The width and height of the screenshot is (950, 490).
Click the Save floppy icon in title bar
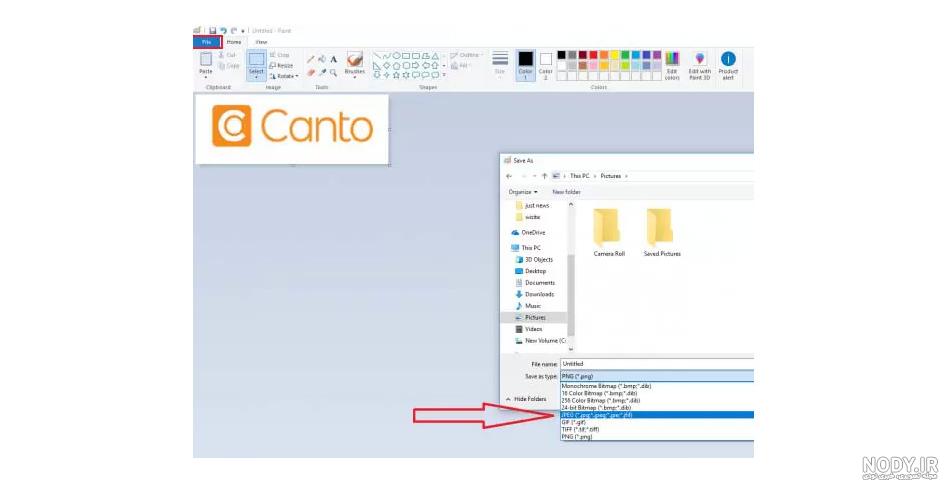coord(213,30)
